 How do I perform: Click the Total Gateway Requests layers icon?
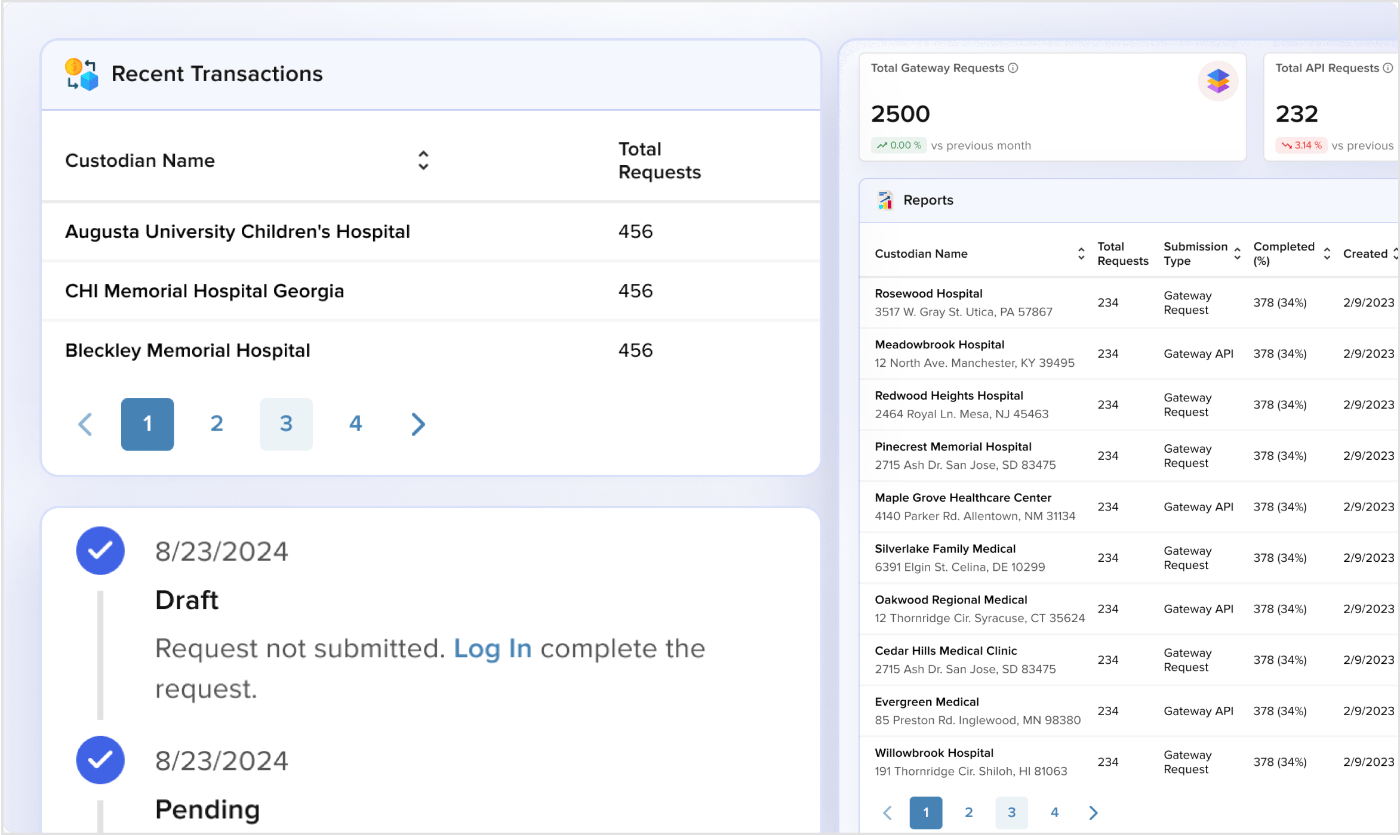1217,81
